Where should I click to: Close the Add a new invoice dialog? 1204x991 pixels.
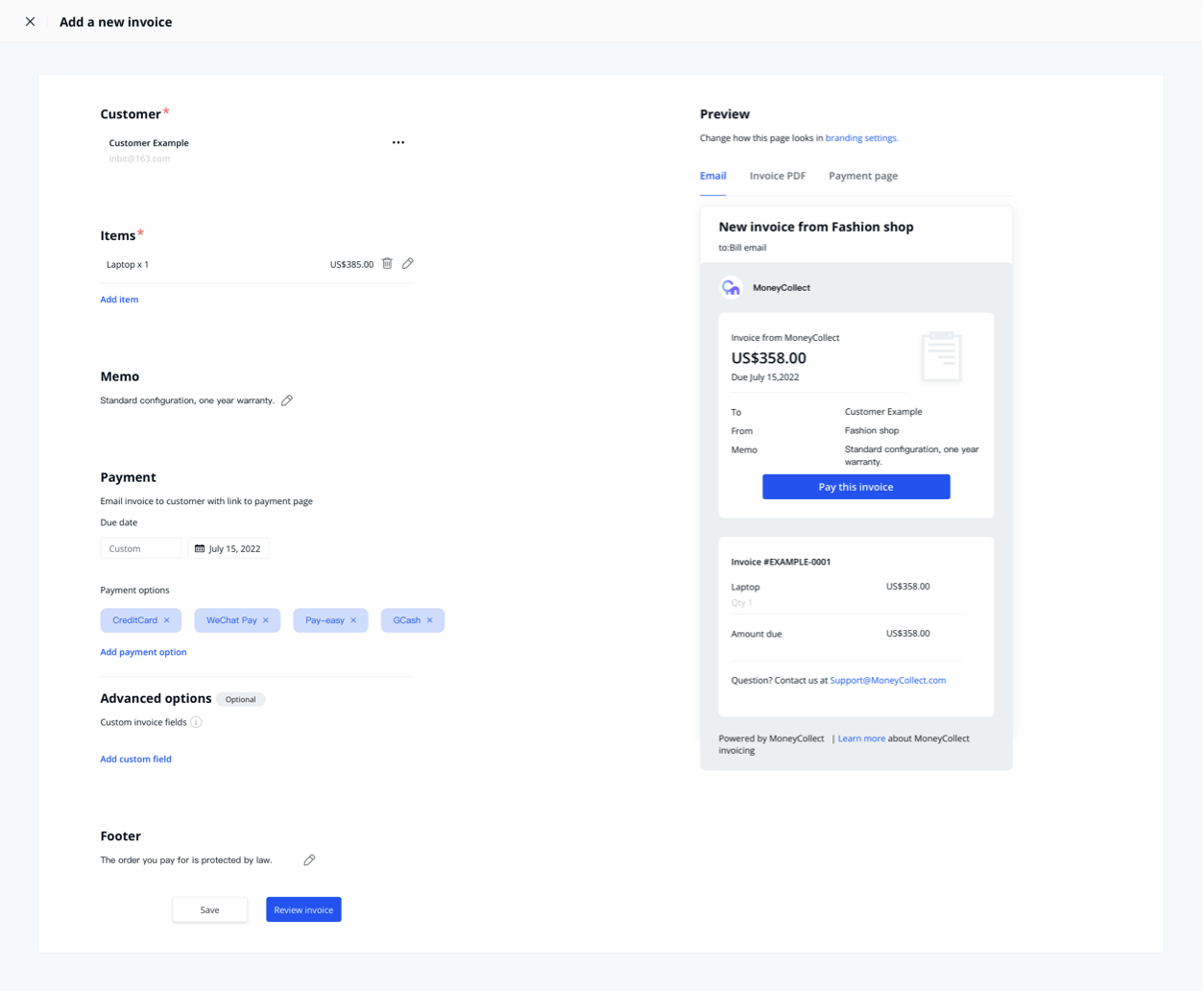pos(31,21)
